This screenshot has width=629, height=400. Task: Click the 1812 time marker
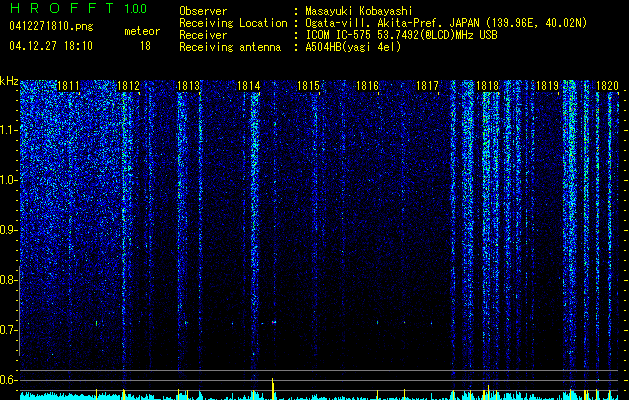click(x=128, y=86)
